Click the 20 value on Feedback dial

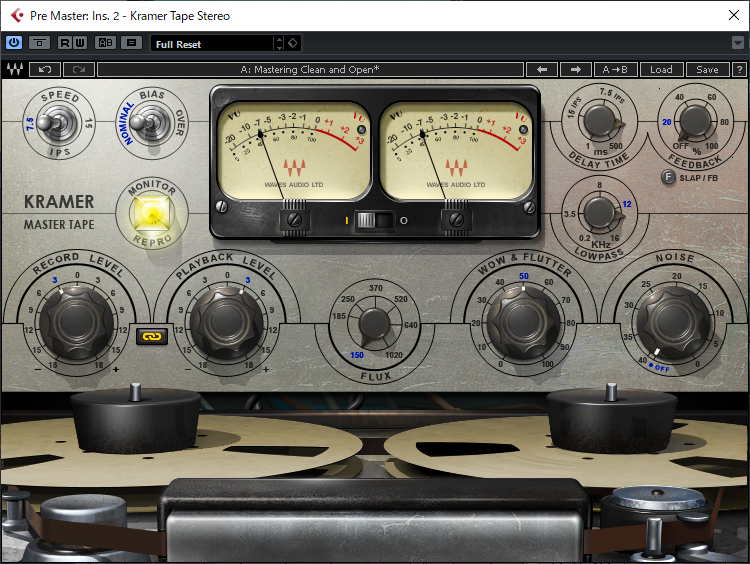[667, 122]
